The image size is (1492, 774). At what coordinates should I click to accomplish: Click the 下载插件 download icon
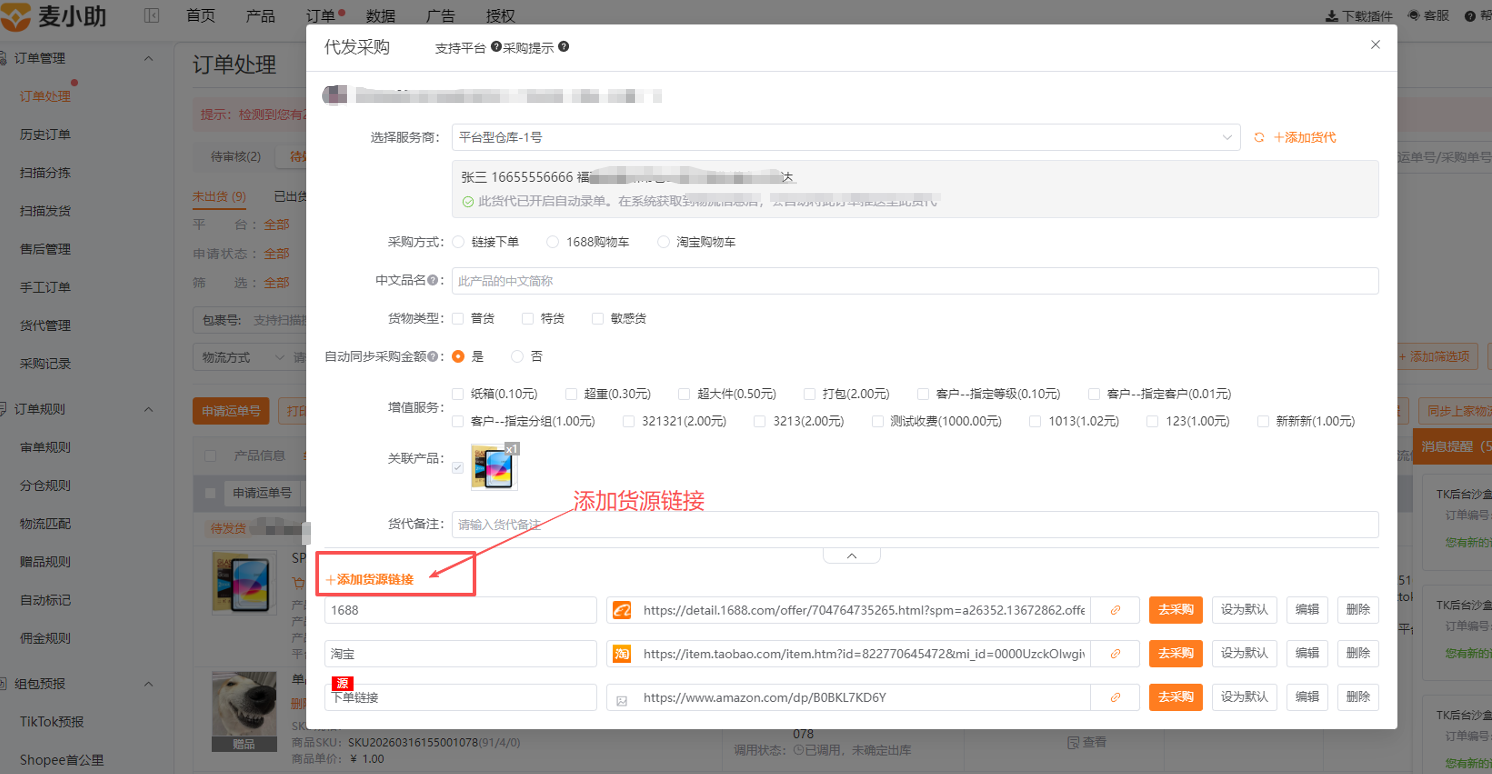(1331, 16)
